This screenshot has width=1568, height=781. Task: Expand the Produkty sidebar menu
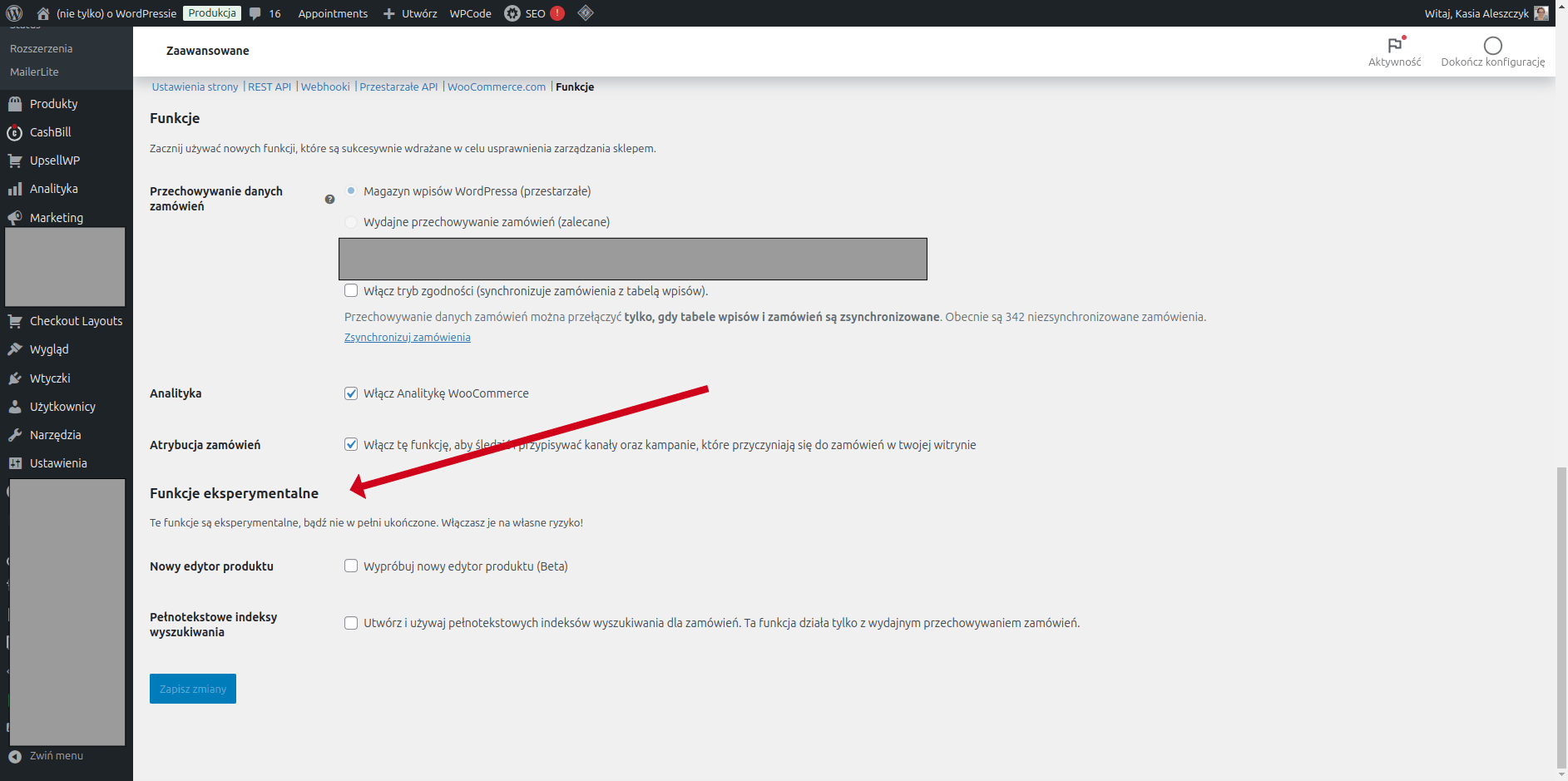(53, 104)
